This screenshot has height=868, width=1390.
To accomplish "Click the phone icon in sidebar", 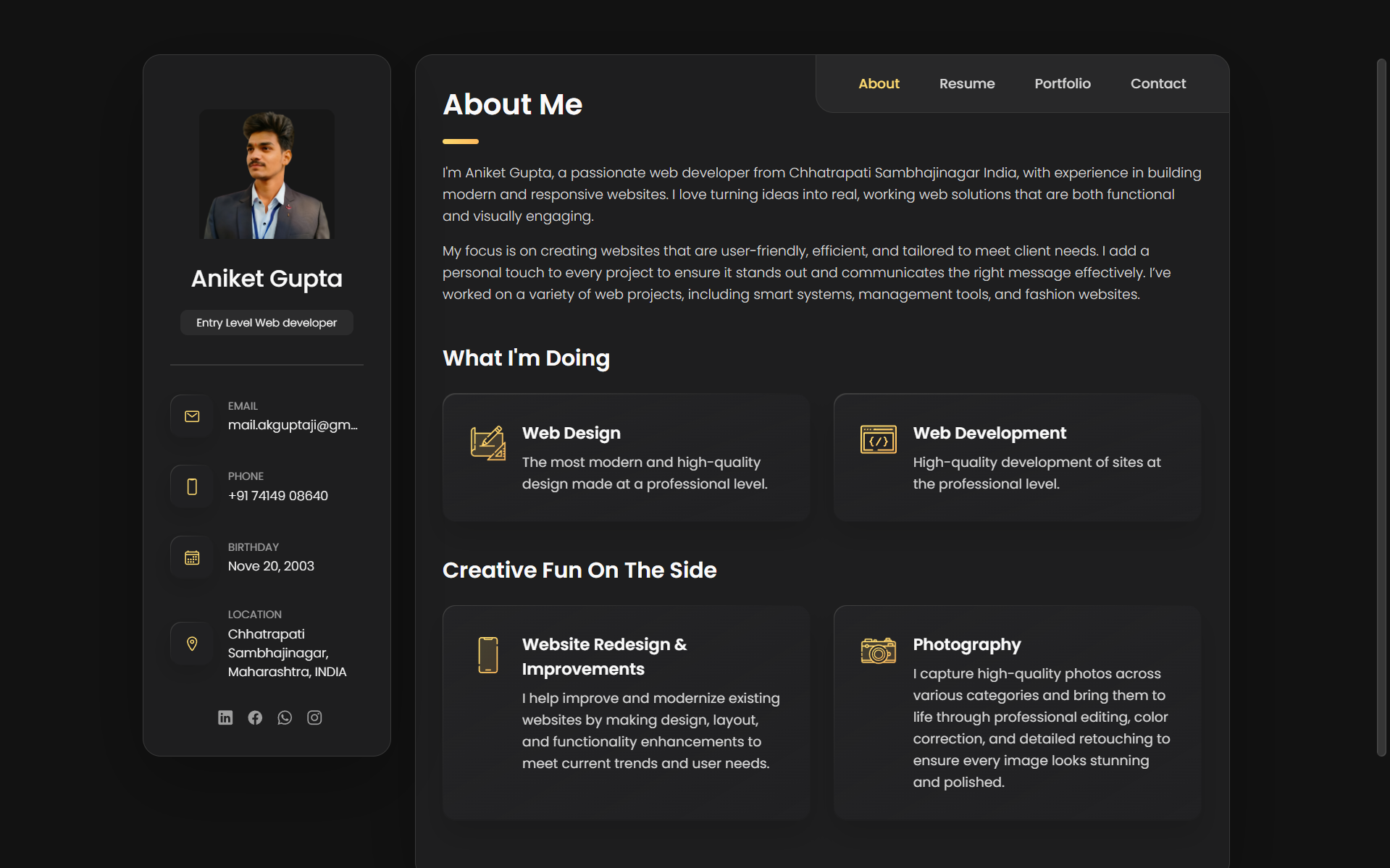I will (191, 486).
